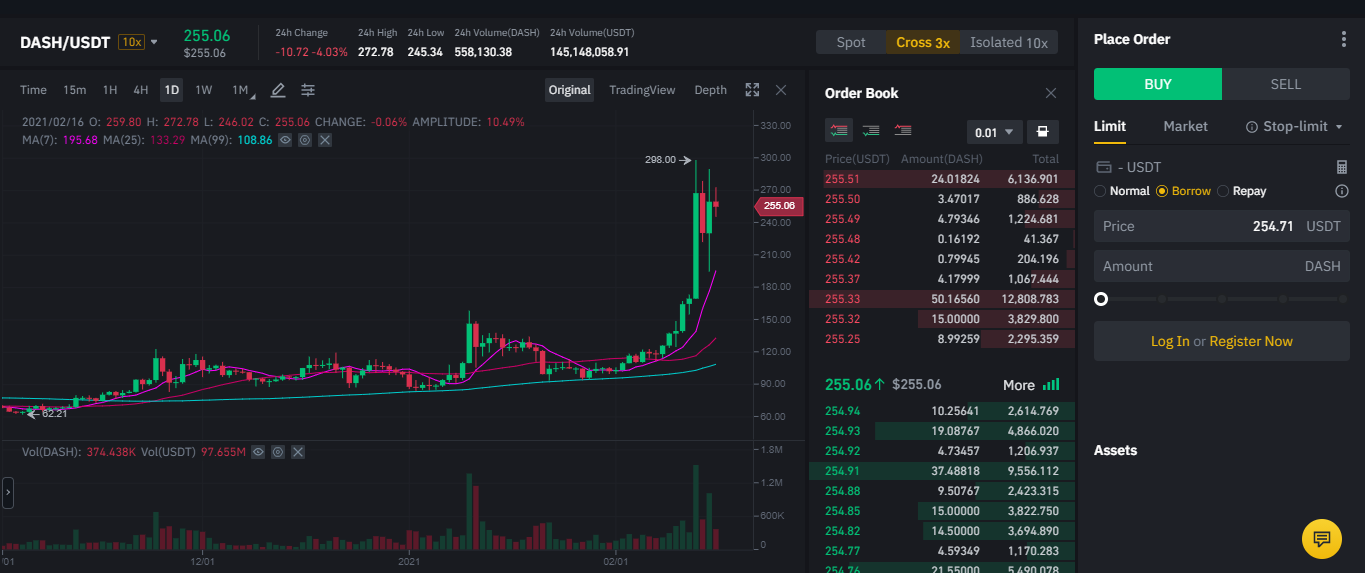Viewport: 1365px width, 573px height.
Task: Remove the MA indicator with X
Action: tap(324, 140)
